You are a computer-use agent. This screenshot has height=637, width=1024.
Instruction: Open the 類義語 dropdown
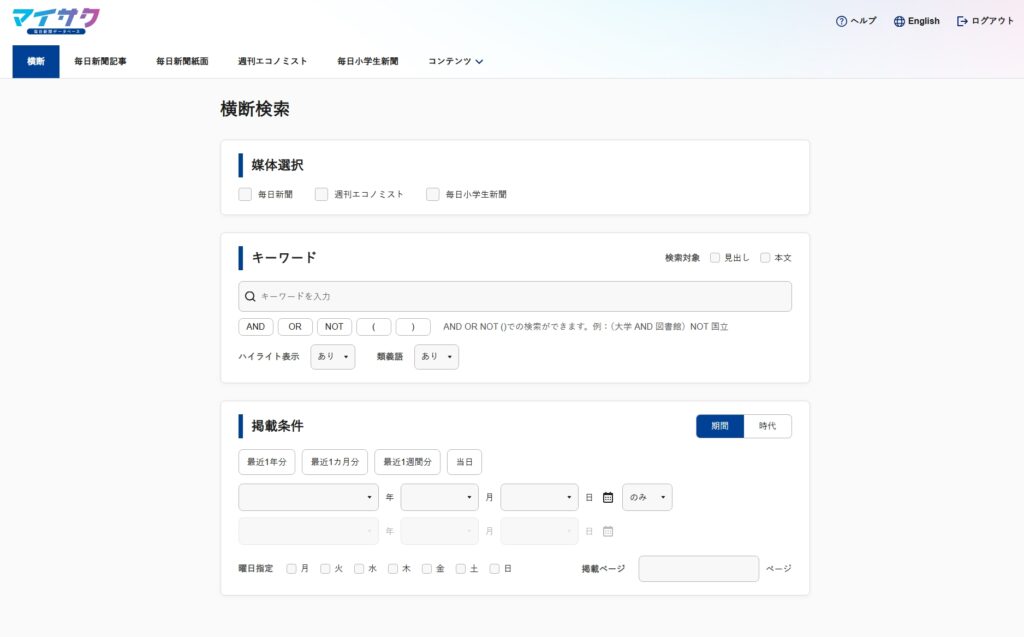(436, 357)
